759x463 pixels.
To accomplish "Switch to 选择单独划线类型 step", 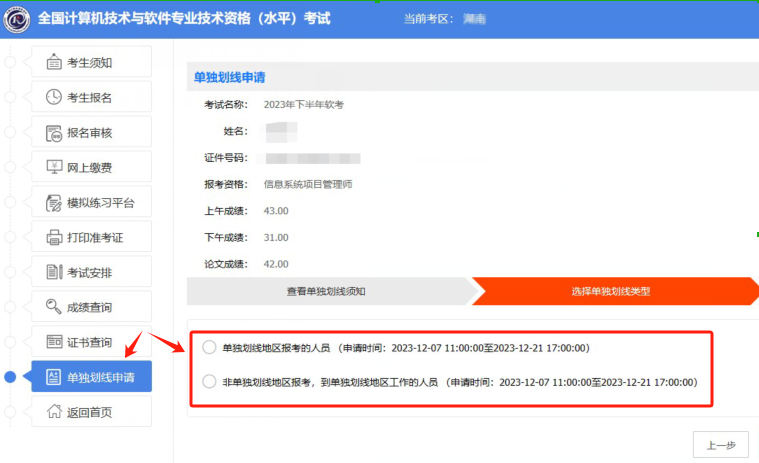I will tap(610, 291).
